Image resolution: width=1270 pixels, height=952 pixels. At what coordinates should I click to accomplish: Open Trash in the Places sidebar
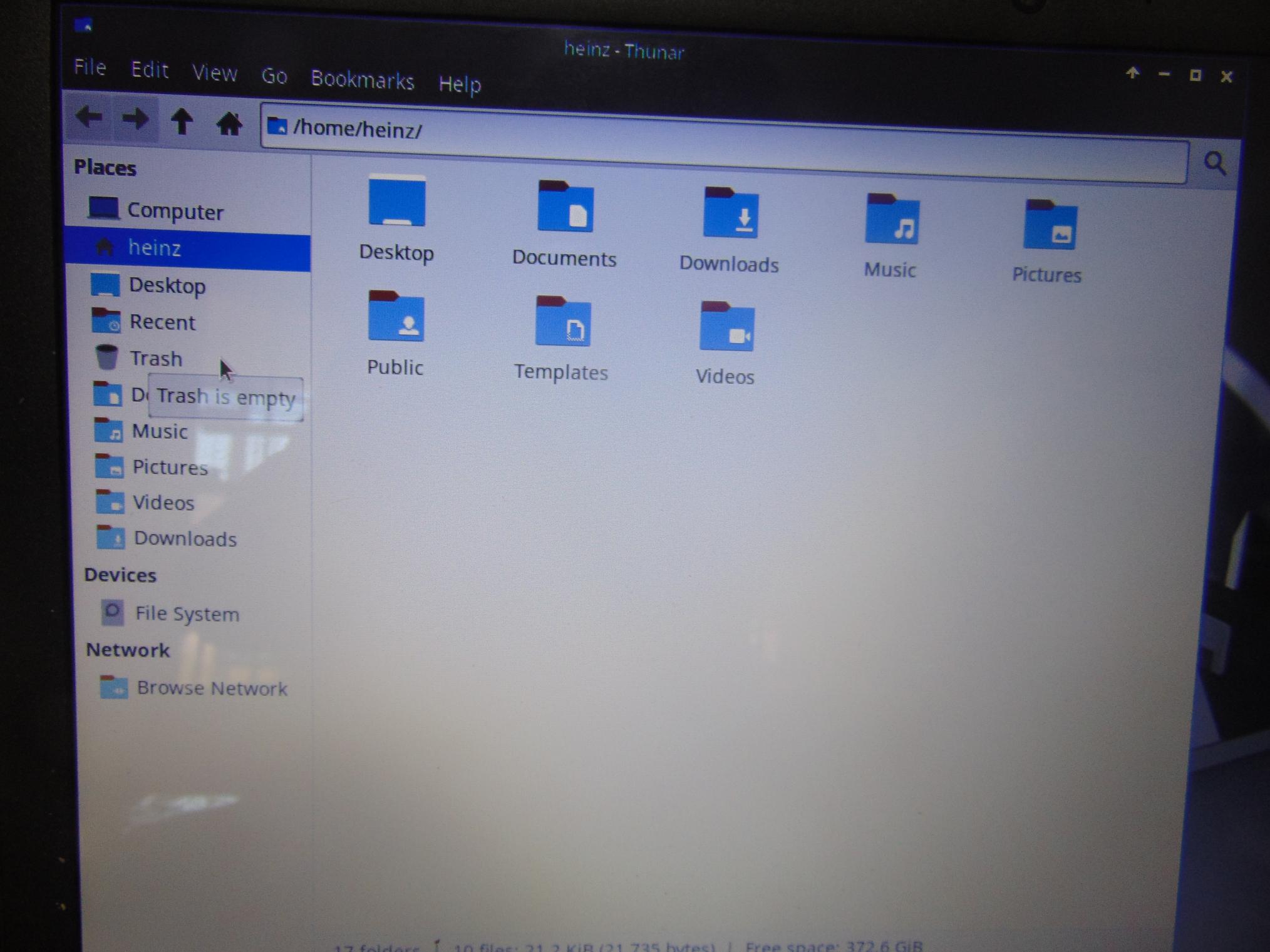pos(155,359)
